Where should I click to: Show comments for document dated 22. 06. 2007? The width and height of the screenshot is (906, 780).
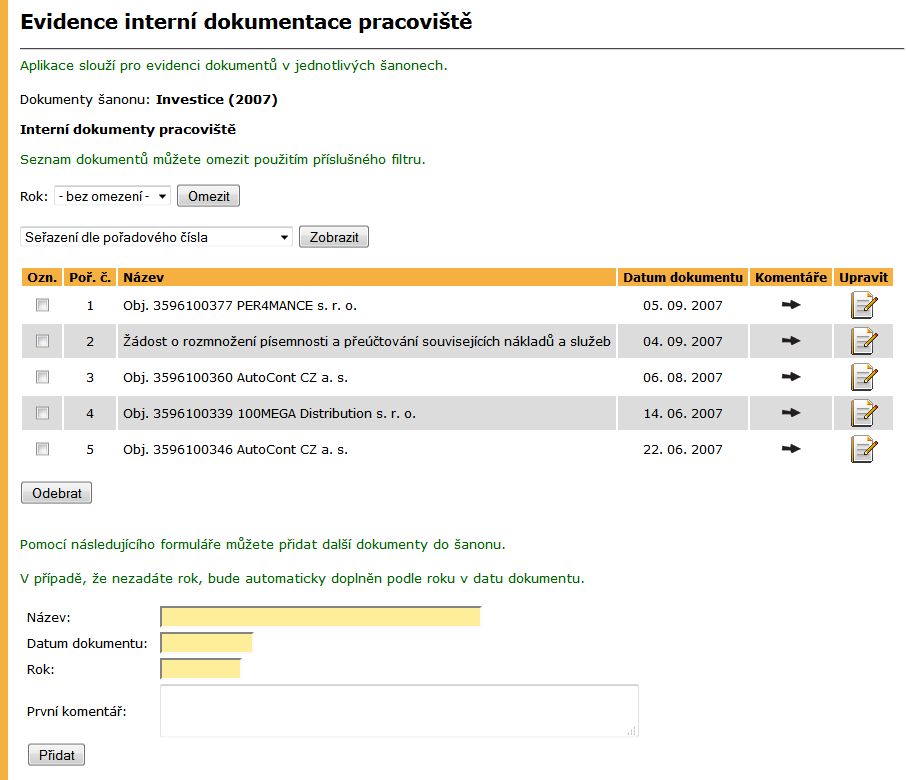tap(791, 448)
